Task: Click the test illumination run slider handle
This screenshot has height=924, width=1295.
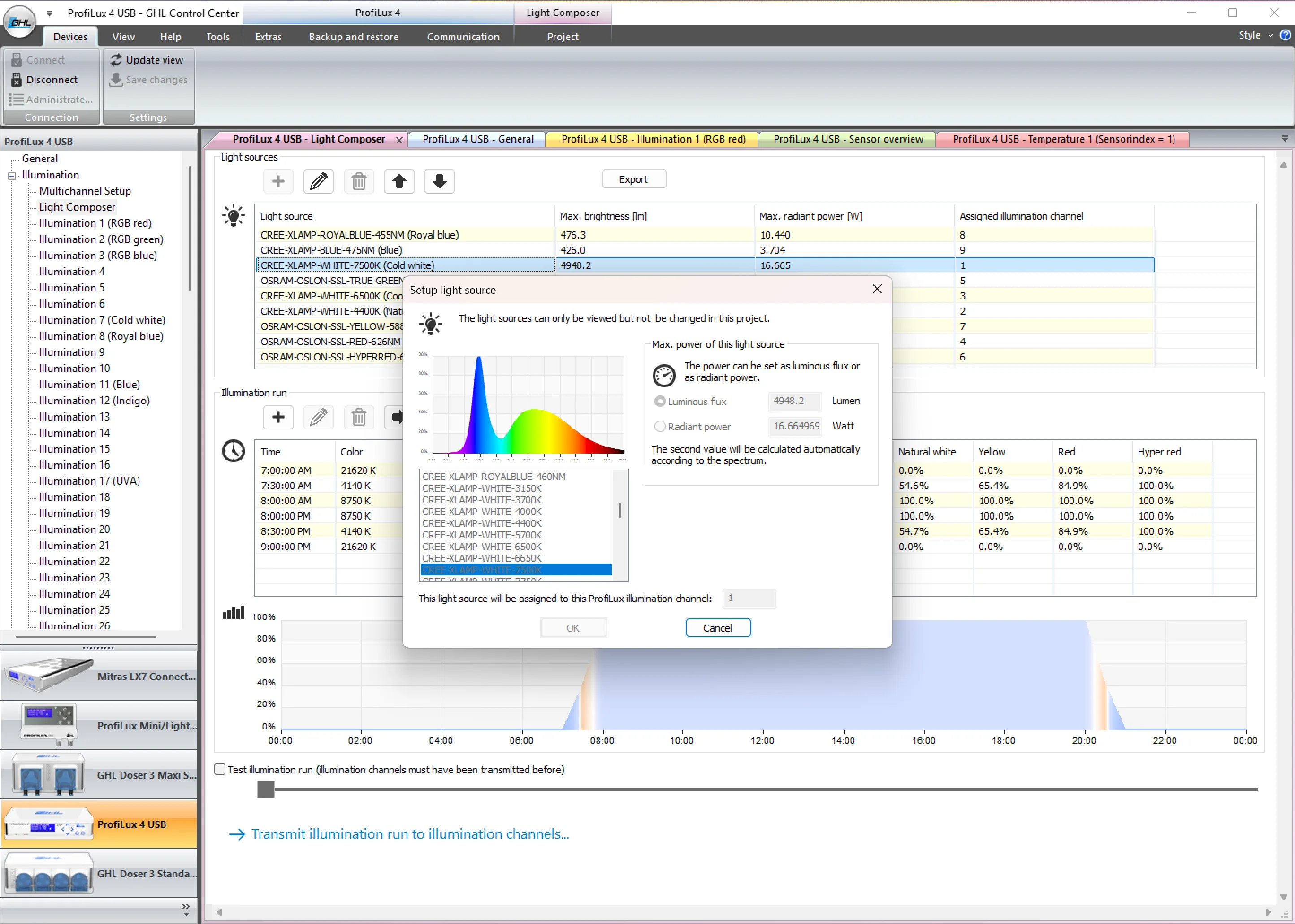Action: coord(266,789)
